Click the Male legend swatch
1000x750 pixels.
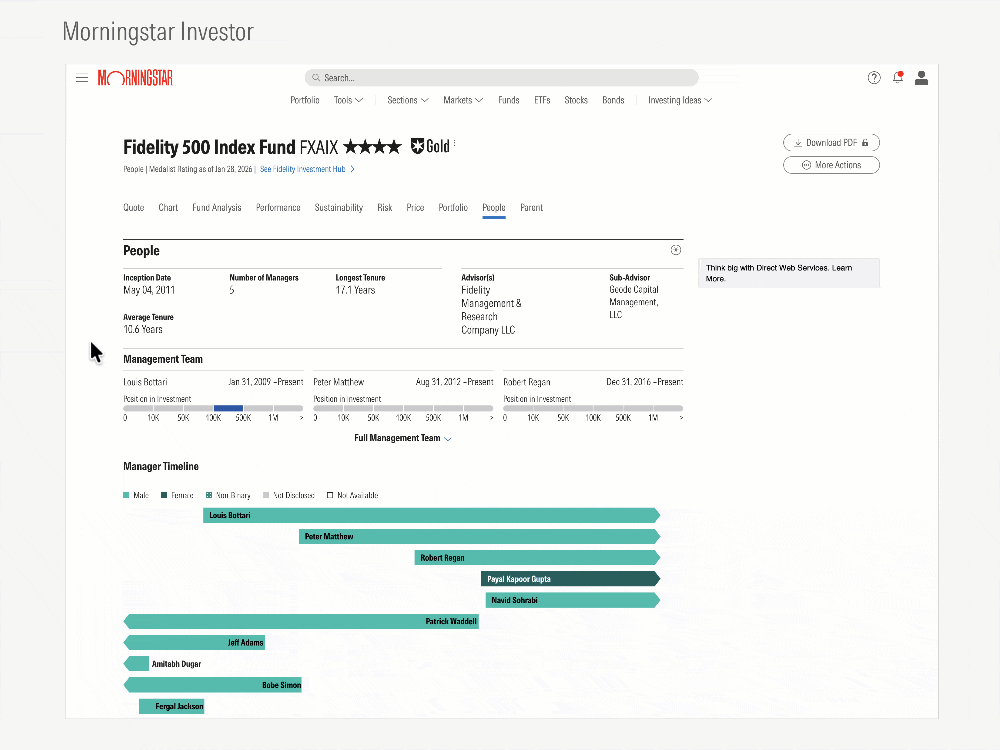(126, 495)
